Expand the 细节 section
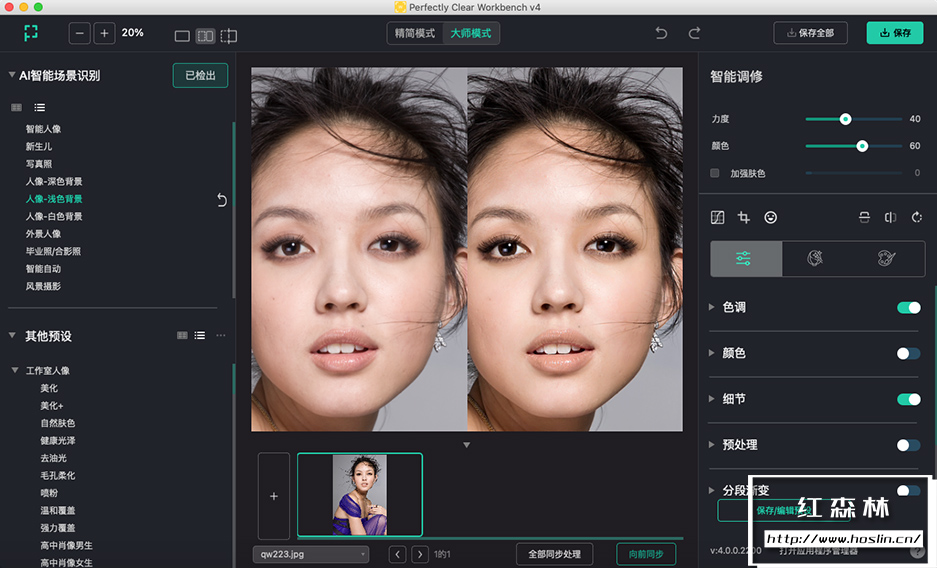The width and height of the screenshot is (937, 568). (x=712, y=399)
